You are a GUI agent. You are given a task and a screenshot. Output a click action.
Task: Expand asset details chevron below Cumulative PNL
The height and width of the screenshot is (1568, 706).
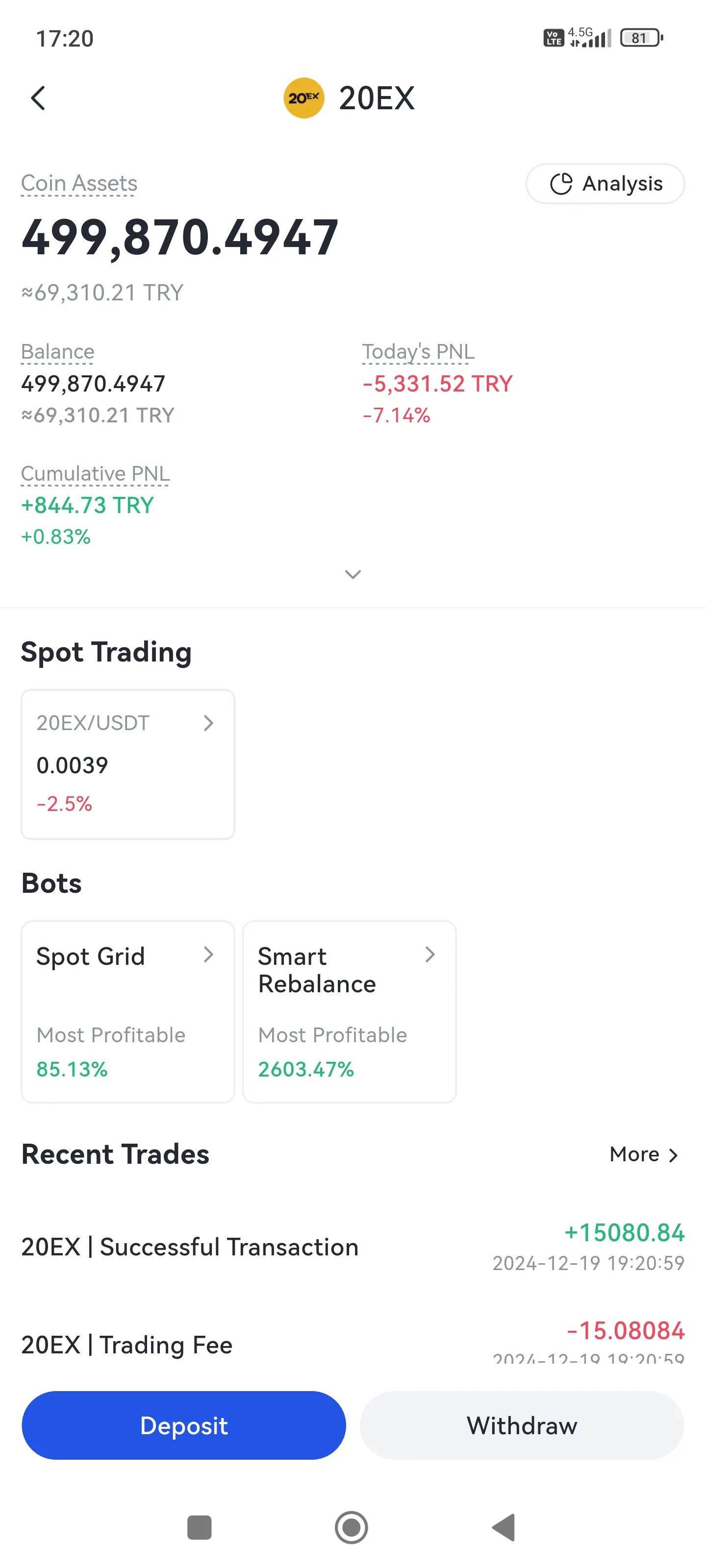click(x=353, y=574)
